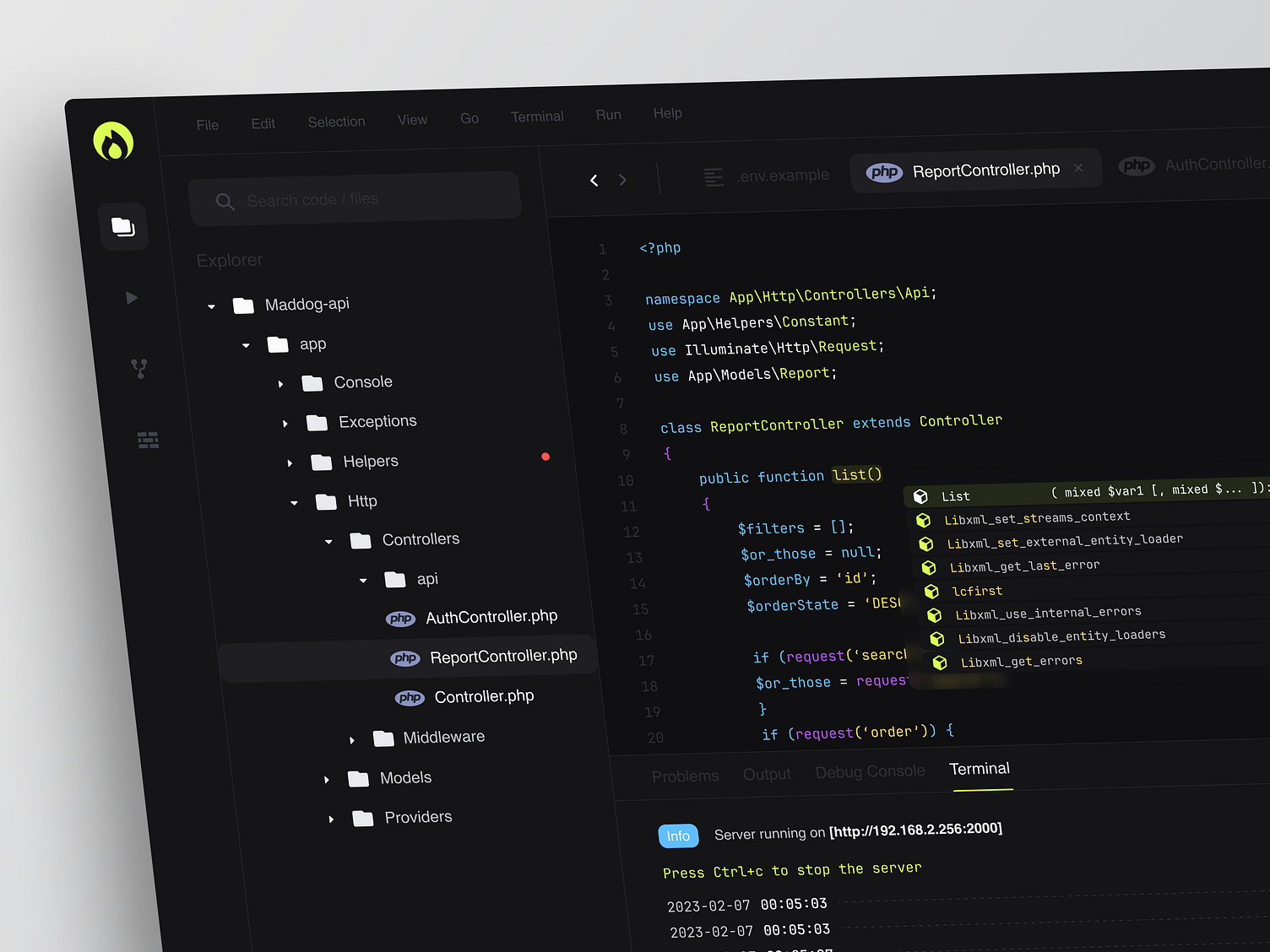This screenshot has width=1270, height=952.
Task: Select the Run play icon in the sidebar
Action: pos(132,297)
